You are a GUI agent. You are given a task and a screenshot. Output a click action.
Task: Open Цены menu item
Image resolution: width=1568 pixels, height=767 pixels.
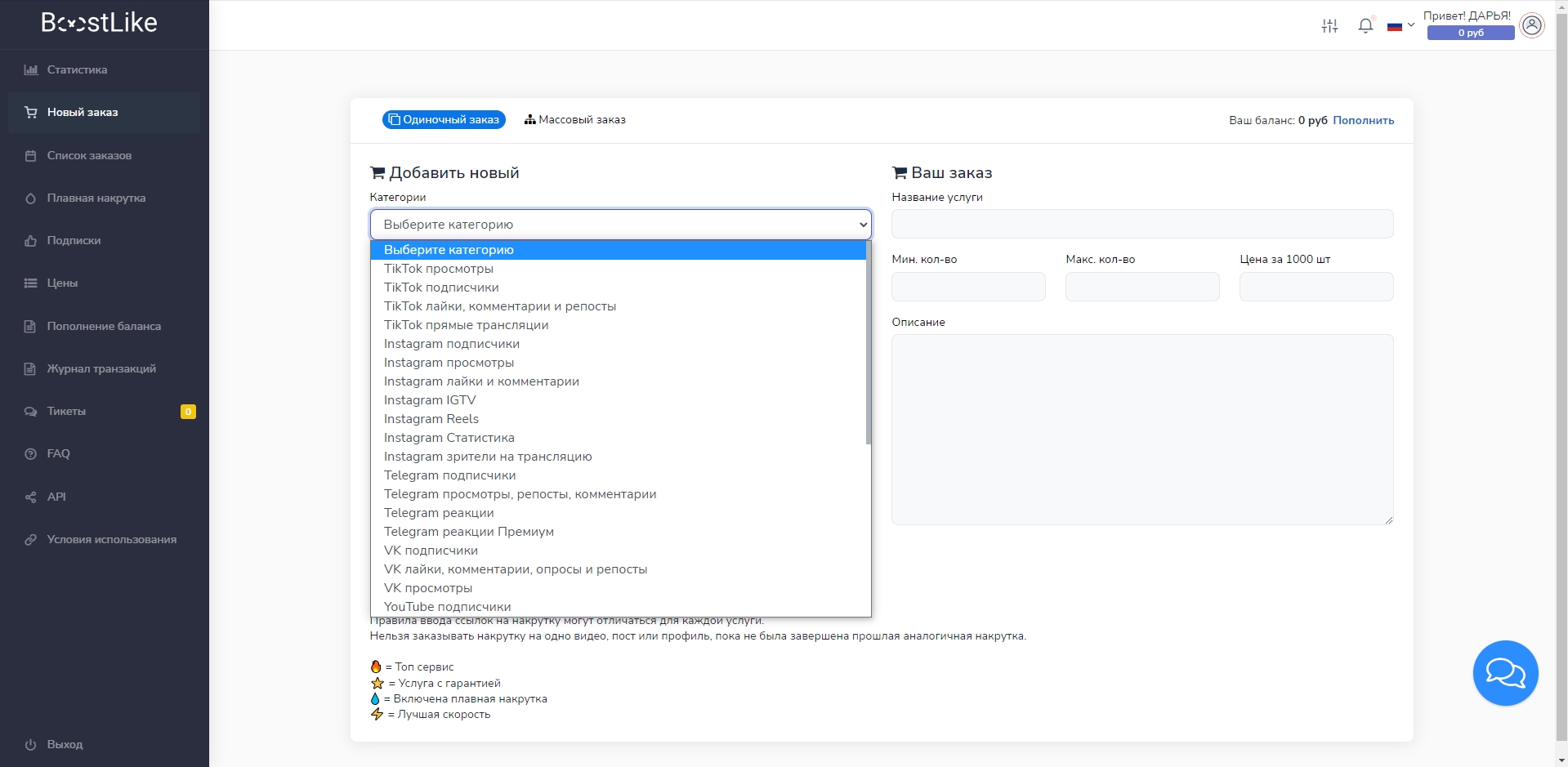click(x=104, y=283)
